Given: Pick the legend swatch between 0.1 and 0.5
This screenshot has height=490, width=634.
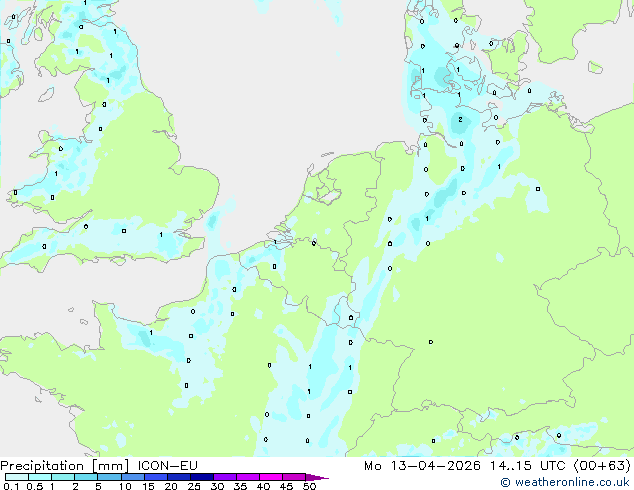Looking at the screenshot, I should click(17, 477).
